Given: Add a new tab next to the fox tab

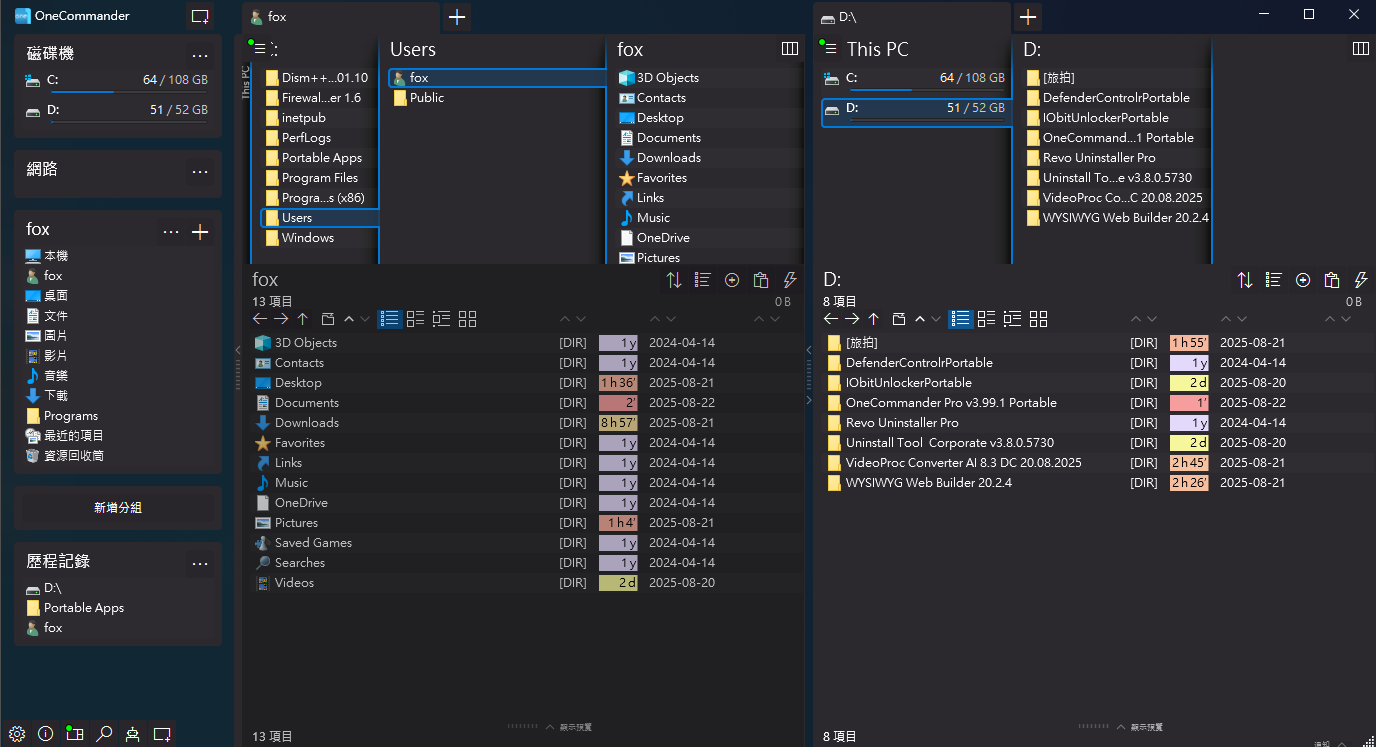Looking at the screenshot, I should [456, 17].
